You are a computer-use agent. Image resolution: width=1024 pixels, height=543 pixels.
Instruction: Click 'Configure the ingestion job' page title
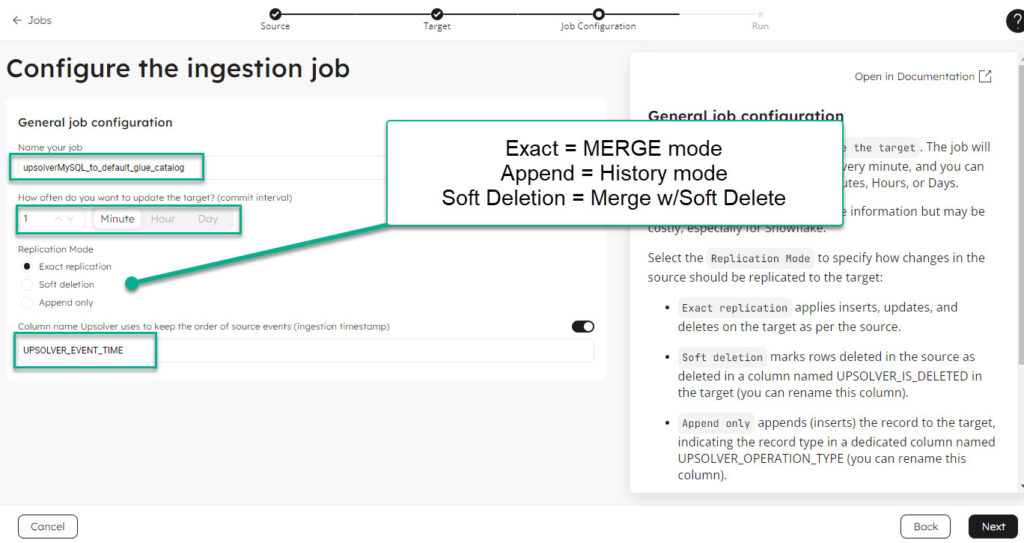[x=178, y=69]
